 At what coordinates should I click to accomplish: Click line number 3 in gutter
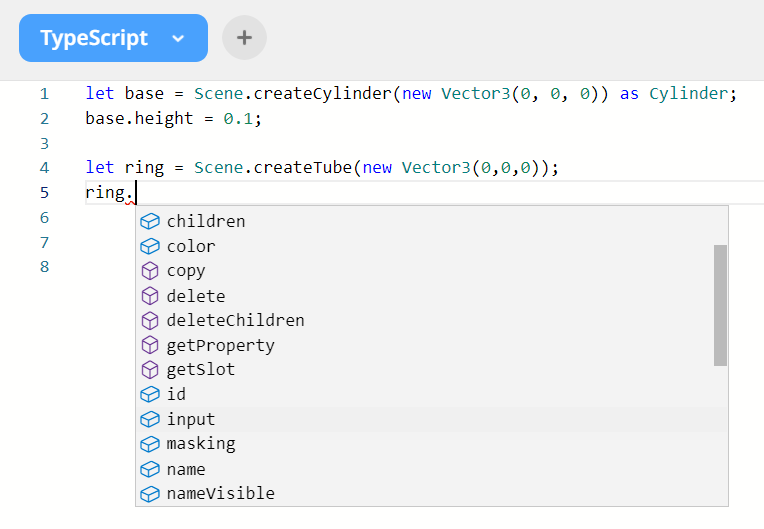44,143
